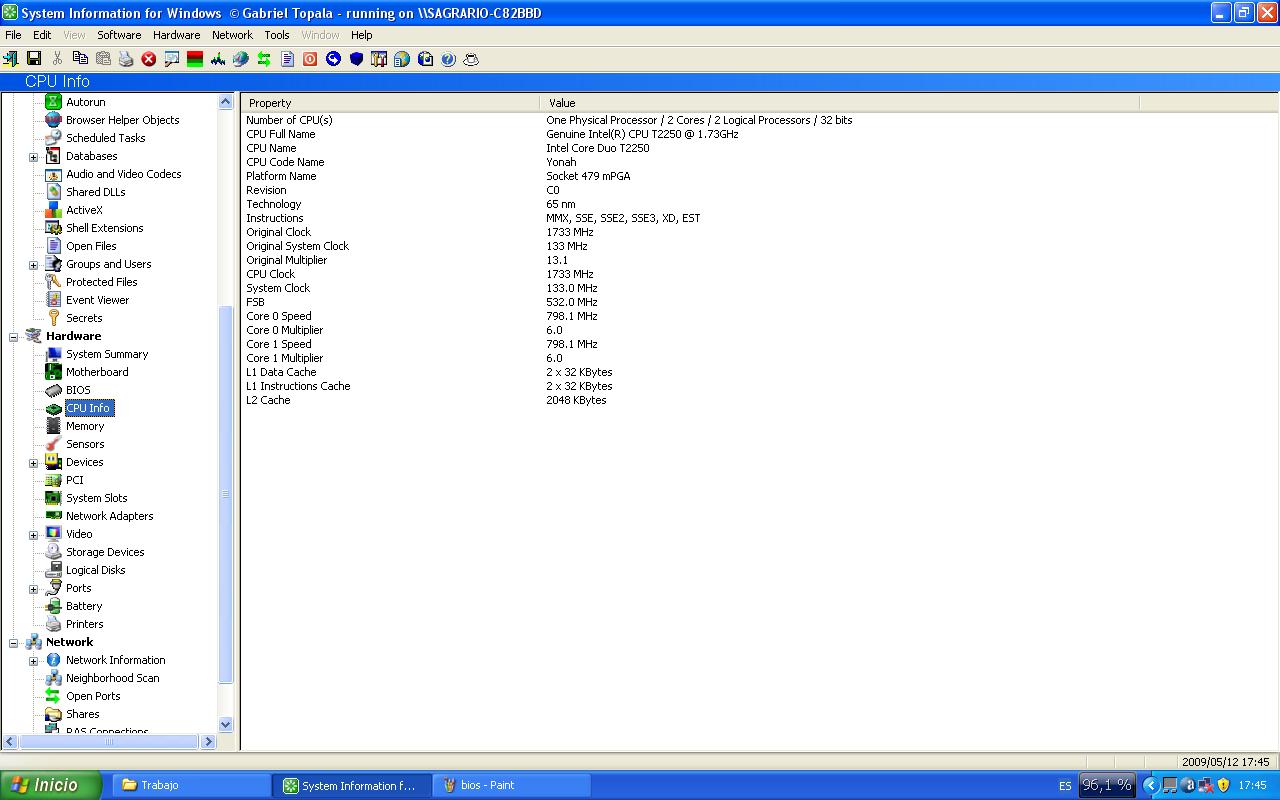
Task: Open the Help menu
Action: click(361, 35)
